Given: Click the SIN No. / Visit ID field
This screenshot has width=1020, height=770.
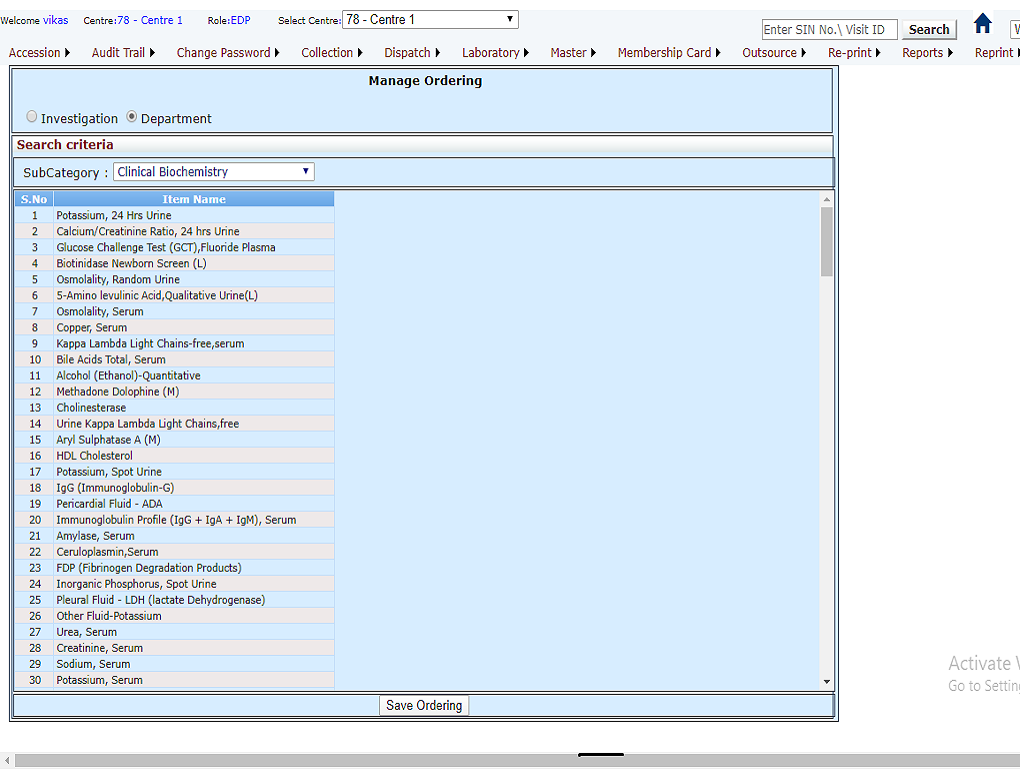Looking at the screenshot, I should click(x=829, y=30).
